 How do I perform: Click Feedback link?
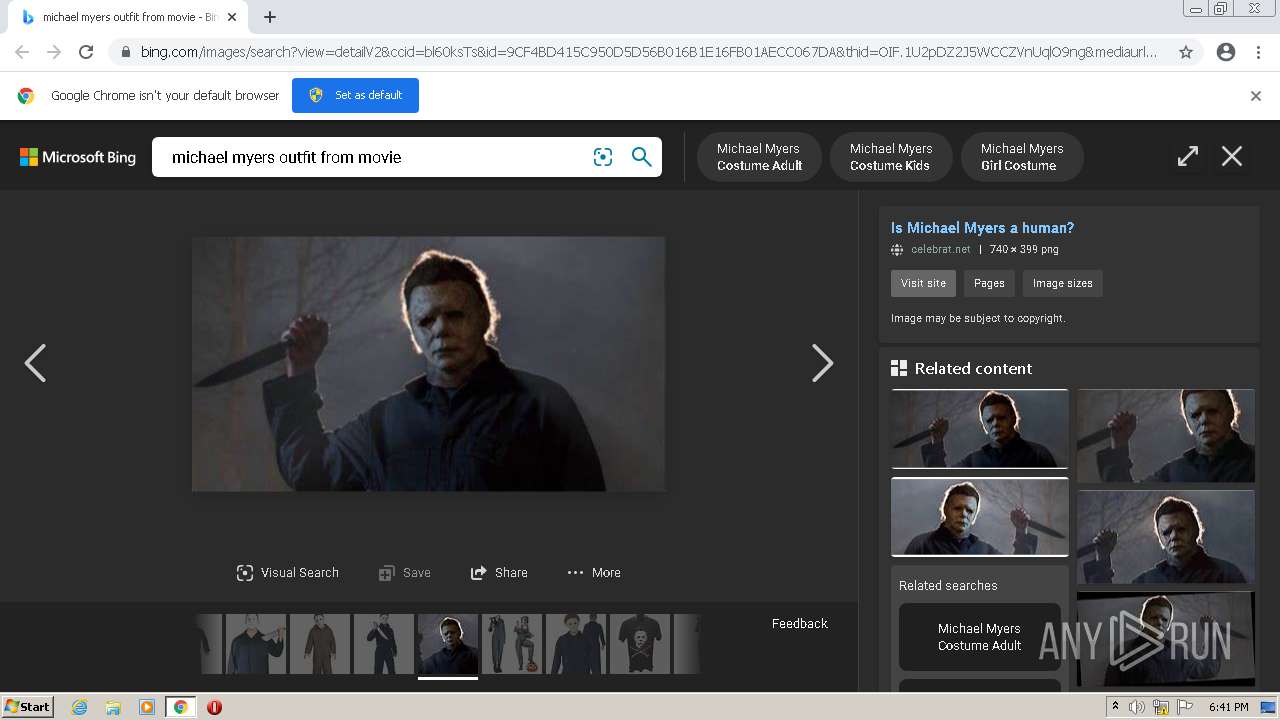799,623
